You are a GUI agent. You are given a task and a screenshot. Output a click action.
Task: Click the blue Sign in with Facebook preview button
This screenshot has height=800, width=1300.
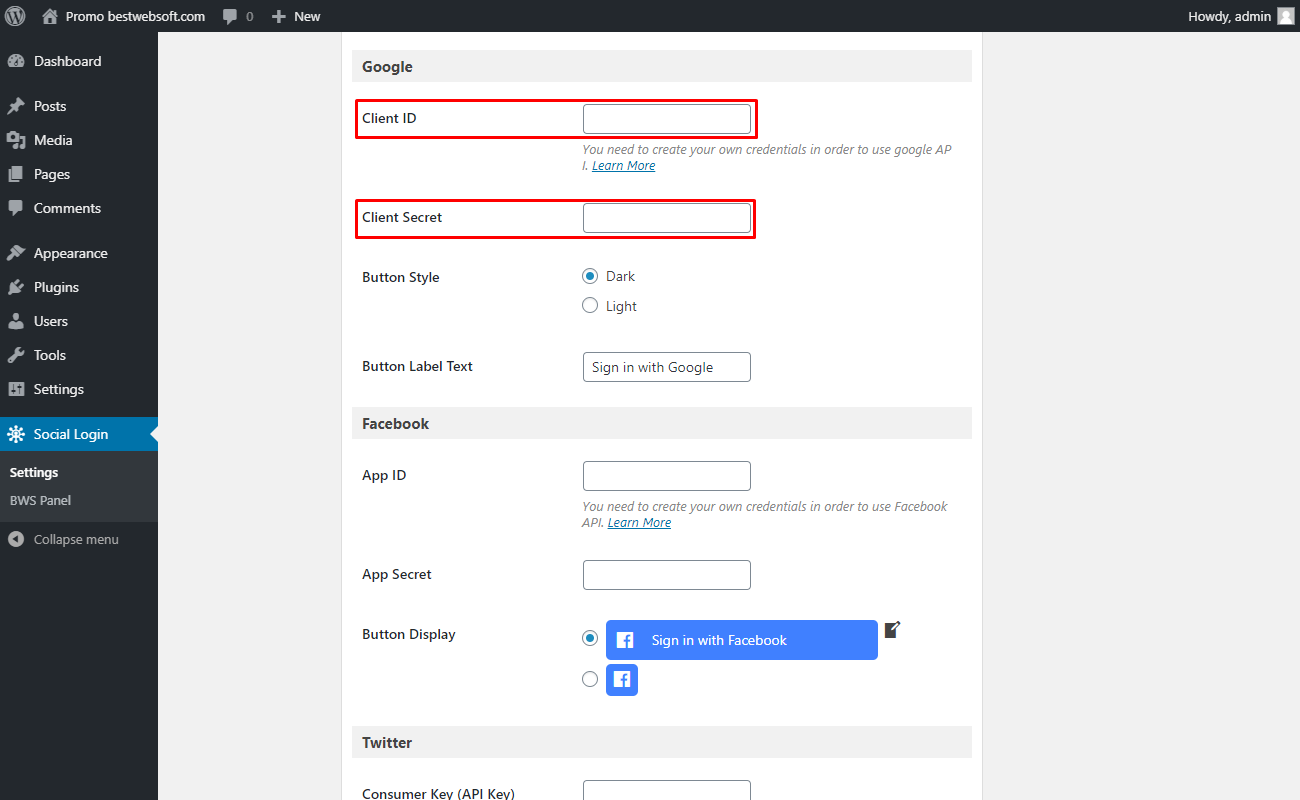pyautogui.click(x=742, y=640)
